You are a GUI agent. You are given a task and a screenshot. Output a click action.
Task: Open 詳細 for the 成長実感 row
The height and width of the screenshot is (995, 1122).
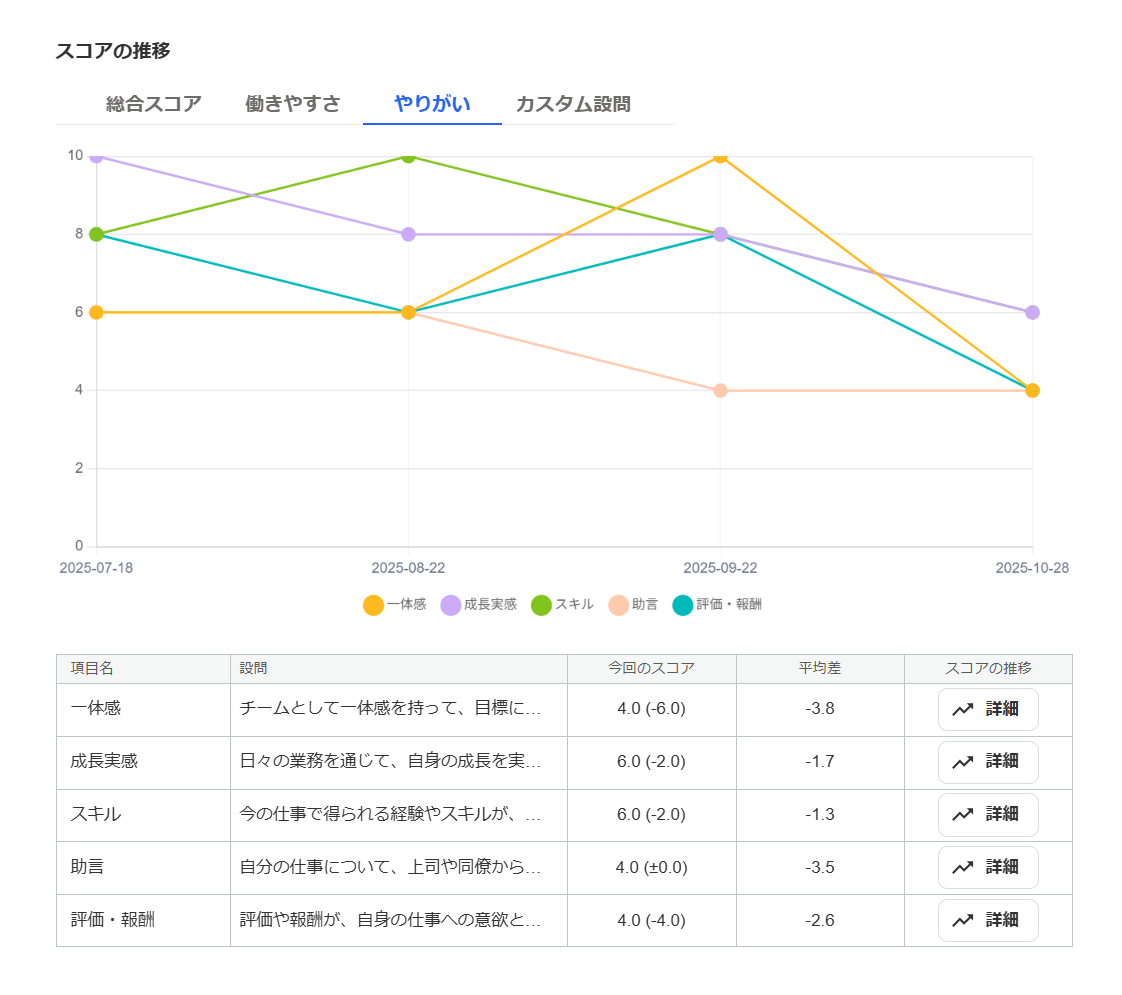(987, 762)
